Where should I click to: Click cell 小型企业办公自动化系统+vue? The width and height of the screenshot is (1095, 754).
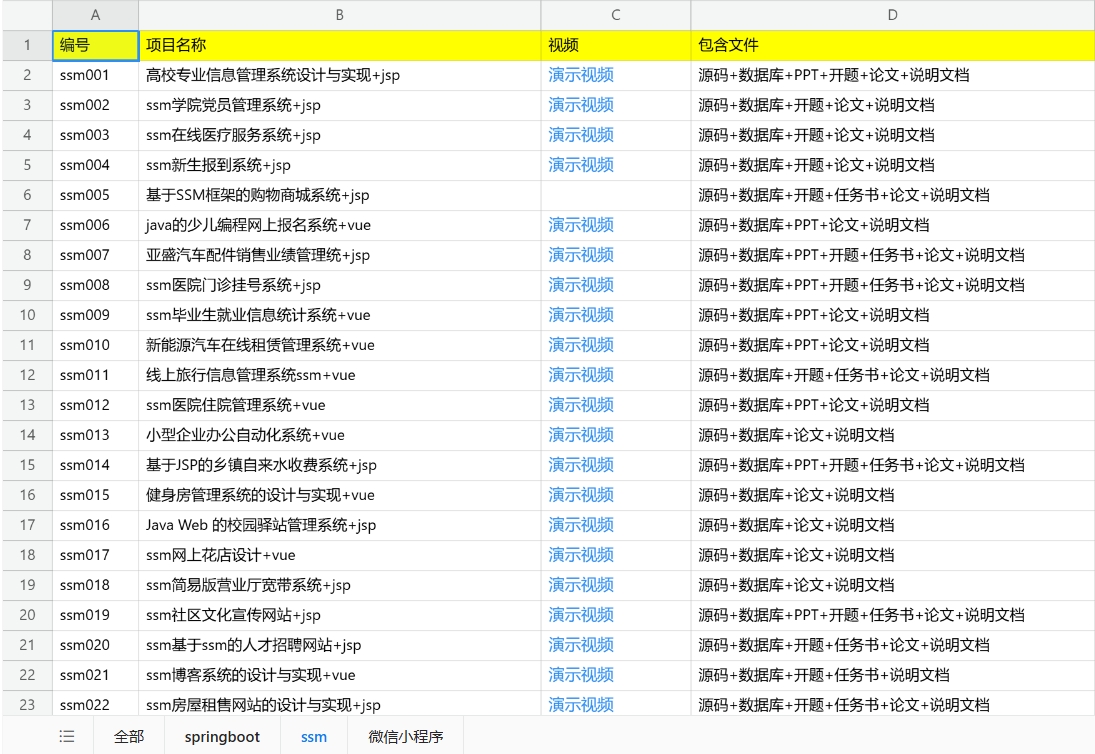tap(339, 436)
